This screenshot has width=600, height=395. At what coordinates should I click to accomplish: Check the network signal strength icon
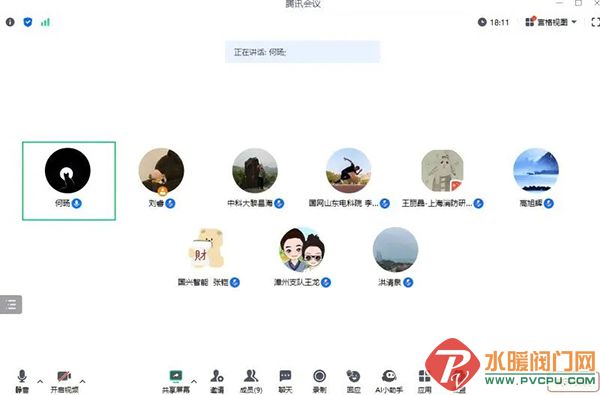[45, 22]
